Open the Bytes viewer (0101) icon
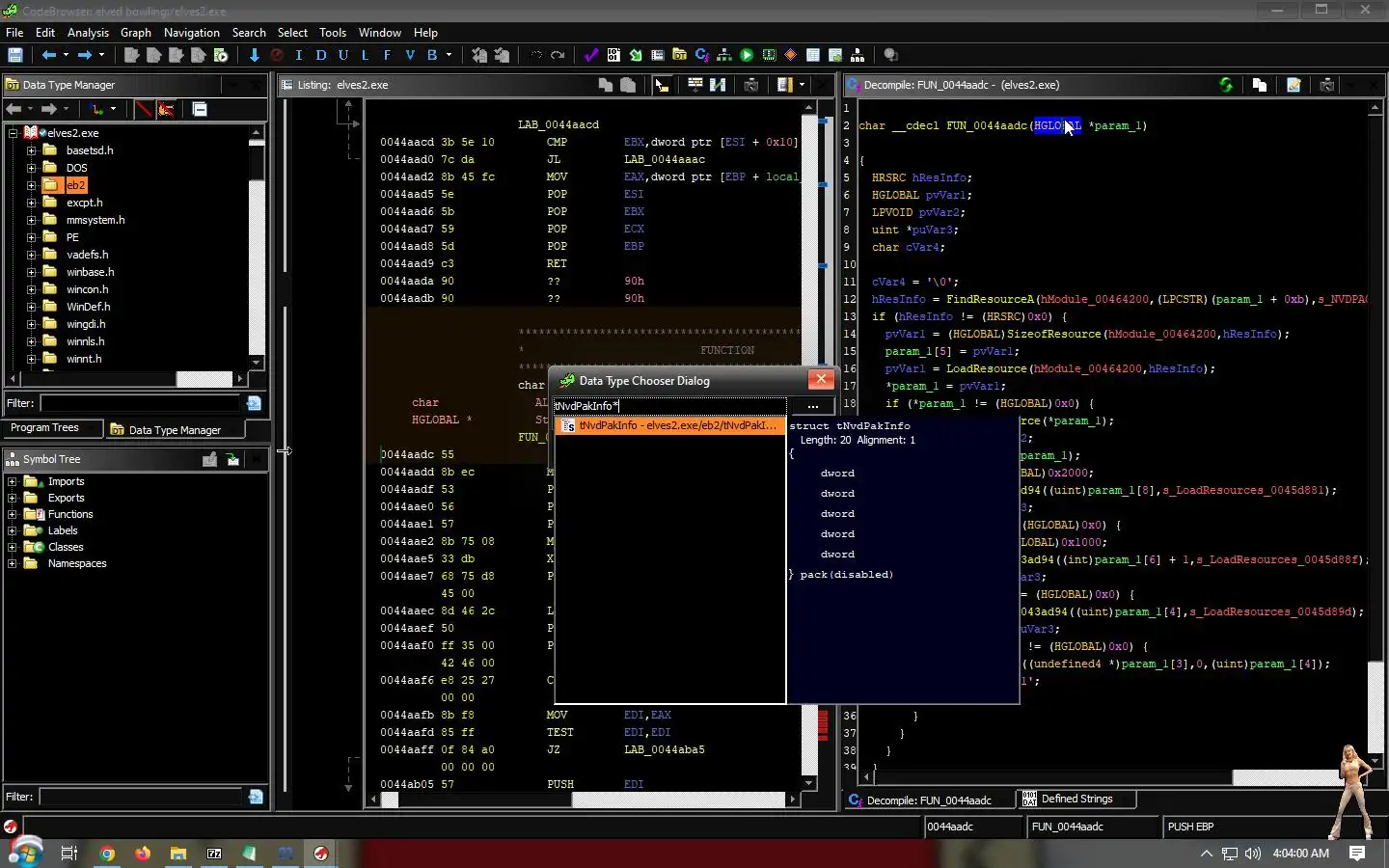The image size is (1389, 868). tap(613, 55)
